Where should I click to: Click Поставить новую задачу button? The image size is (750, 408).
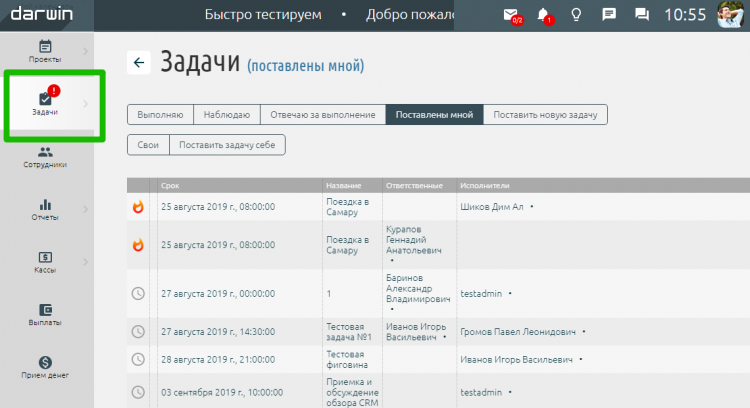click(x=545, y=115)
